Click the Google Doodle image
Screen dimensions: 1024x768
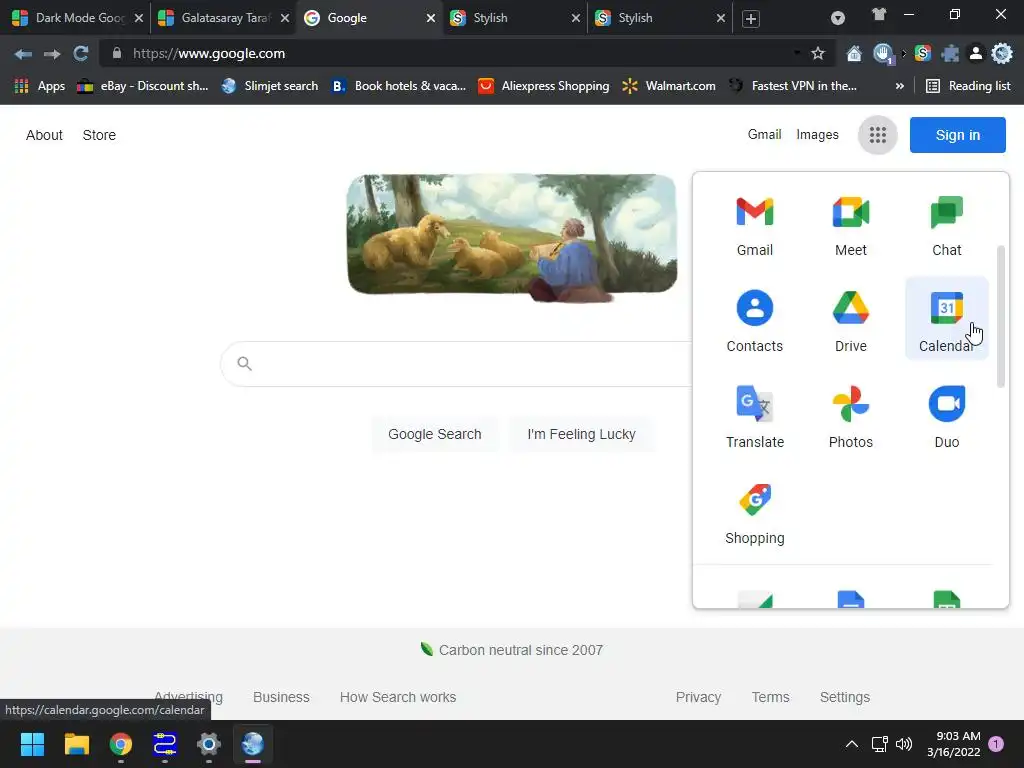click(x=511, y=238)
